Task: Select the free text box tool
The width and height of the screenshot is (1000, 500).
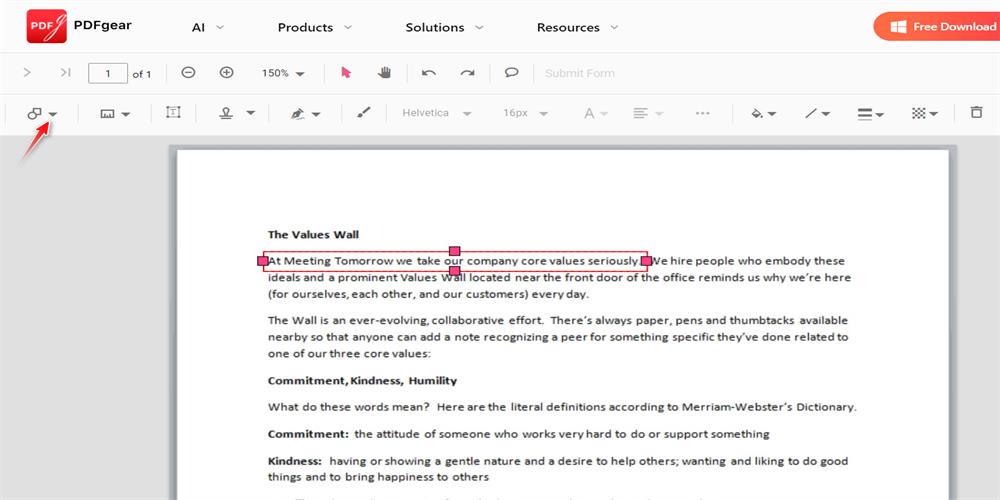Action: point(173,113)
